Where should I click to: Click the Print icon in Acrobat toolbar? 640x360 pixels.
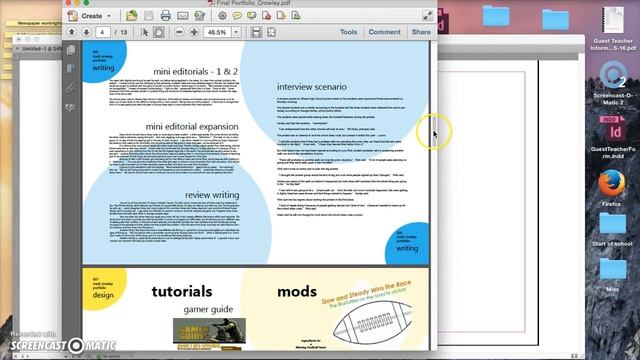point(165,16)
